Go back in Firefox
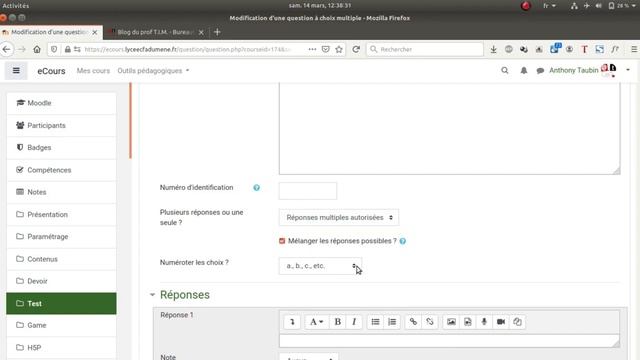Image resolution: width=640 pixels, height=360 pixels. click(6, 49)
